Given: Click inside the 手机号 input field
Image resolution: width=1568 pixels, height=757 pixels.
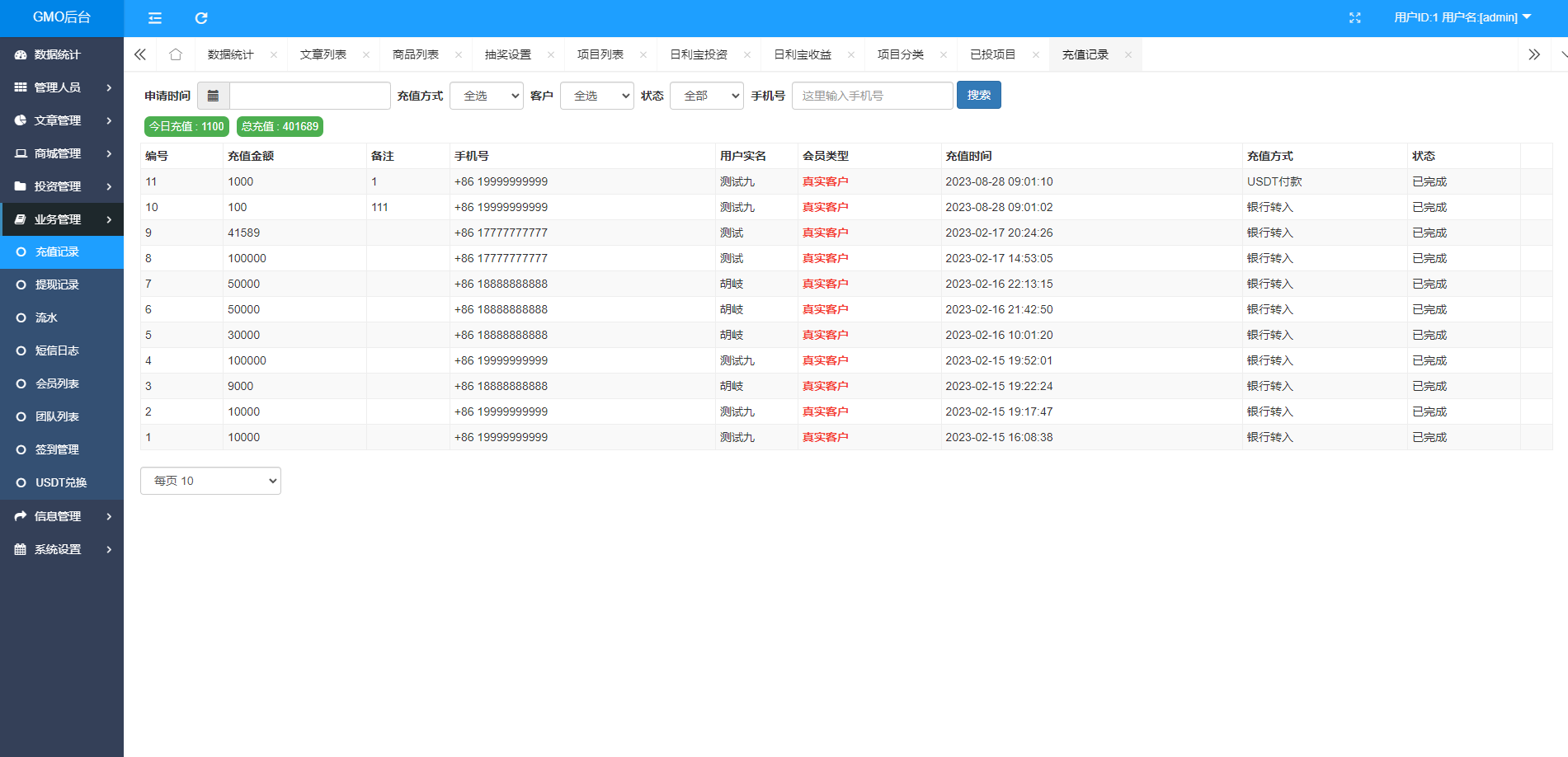Looking at the screenshot, I should (x=872, y=95).
